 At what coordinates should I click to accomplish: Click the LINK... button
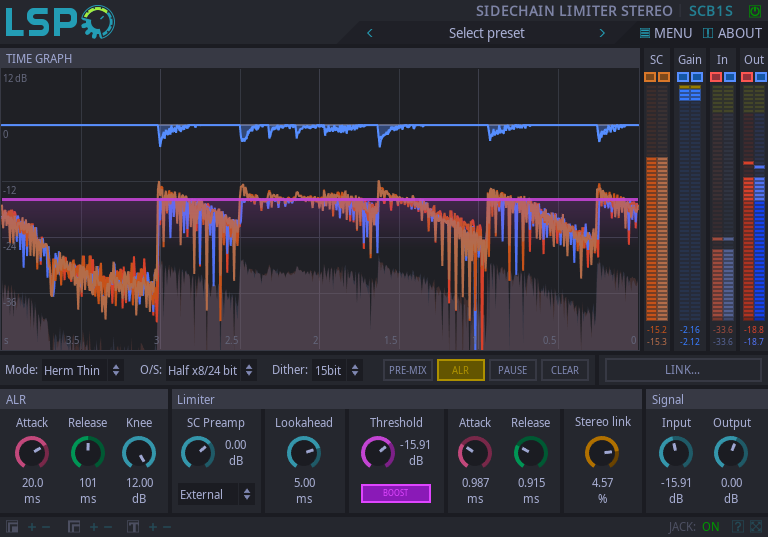coord(682,370)
